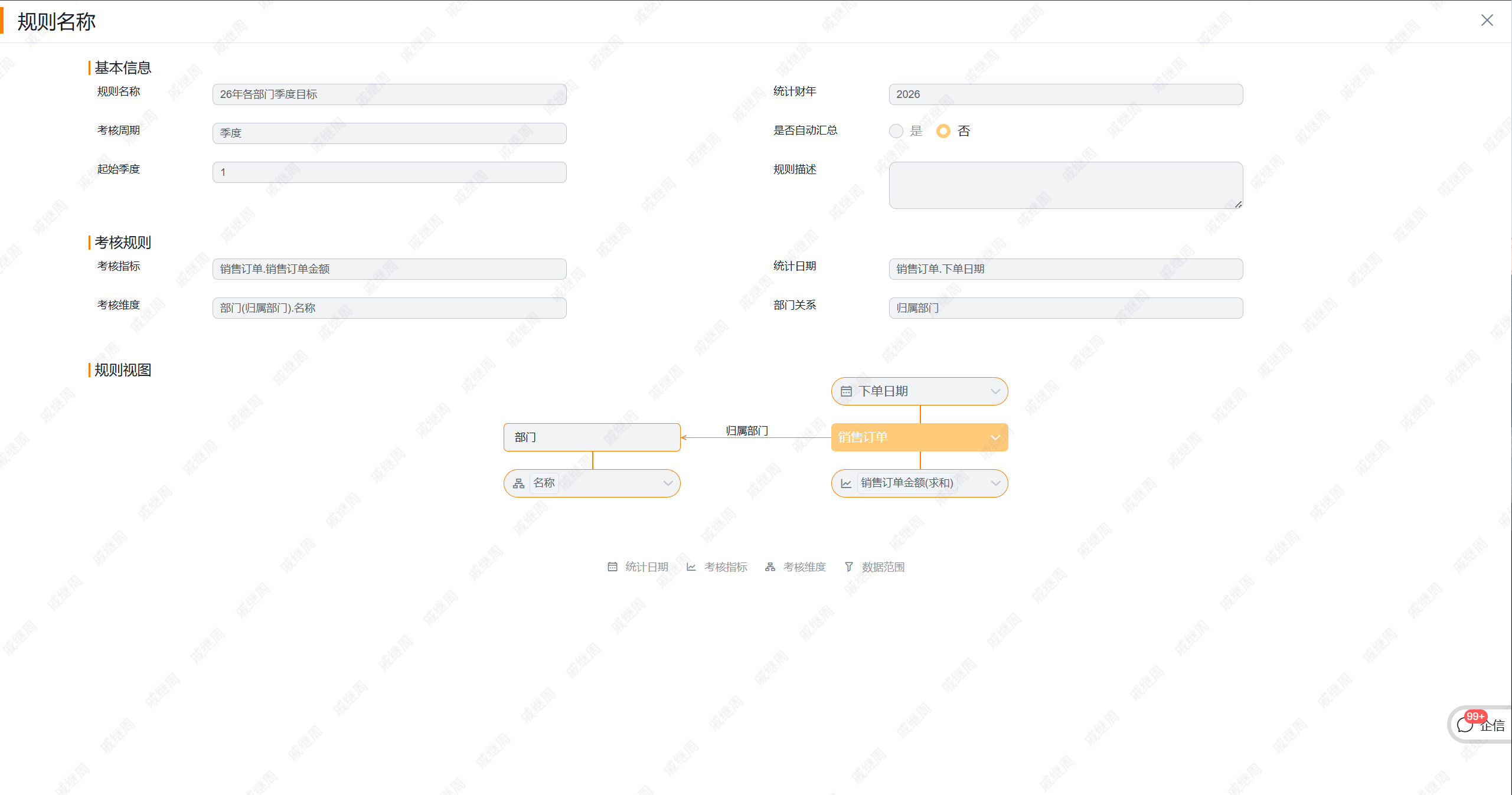Select the 是 radio for 是否自动汇总
Image resolution: width=1512 pixels, height=795 pixels.
point(896,131)
